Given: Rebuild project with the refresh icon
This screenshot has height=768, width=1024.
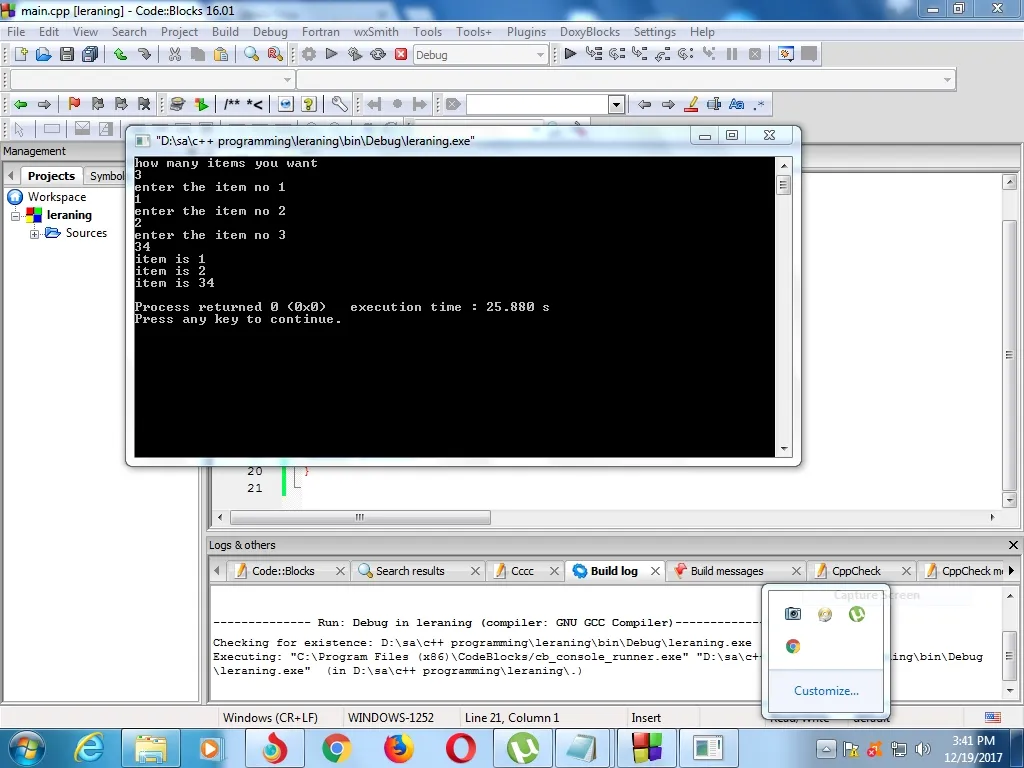Looking at the screenshot, I should (x=378, y=54).
